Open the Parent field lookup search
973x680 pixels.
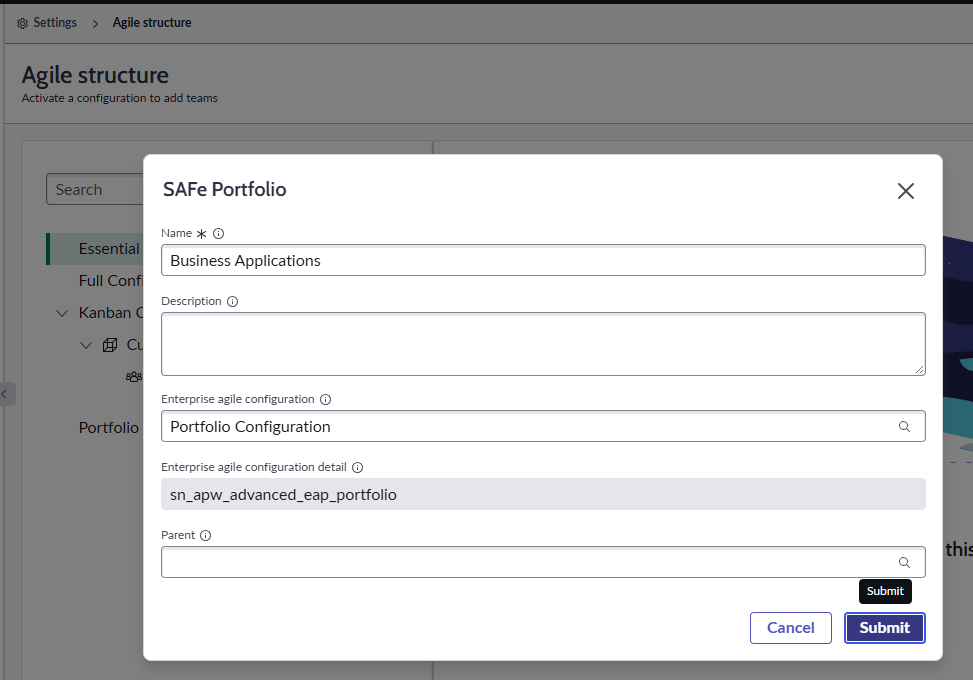pyautogui.click(x=905, y=563)
